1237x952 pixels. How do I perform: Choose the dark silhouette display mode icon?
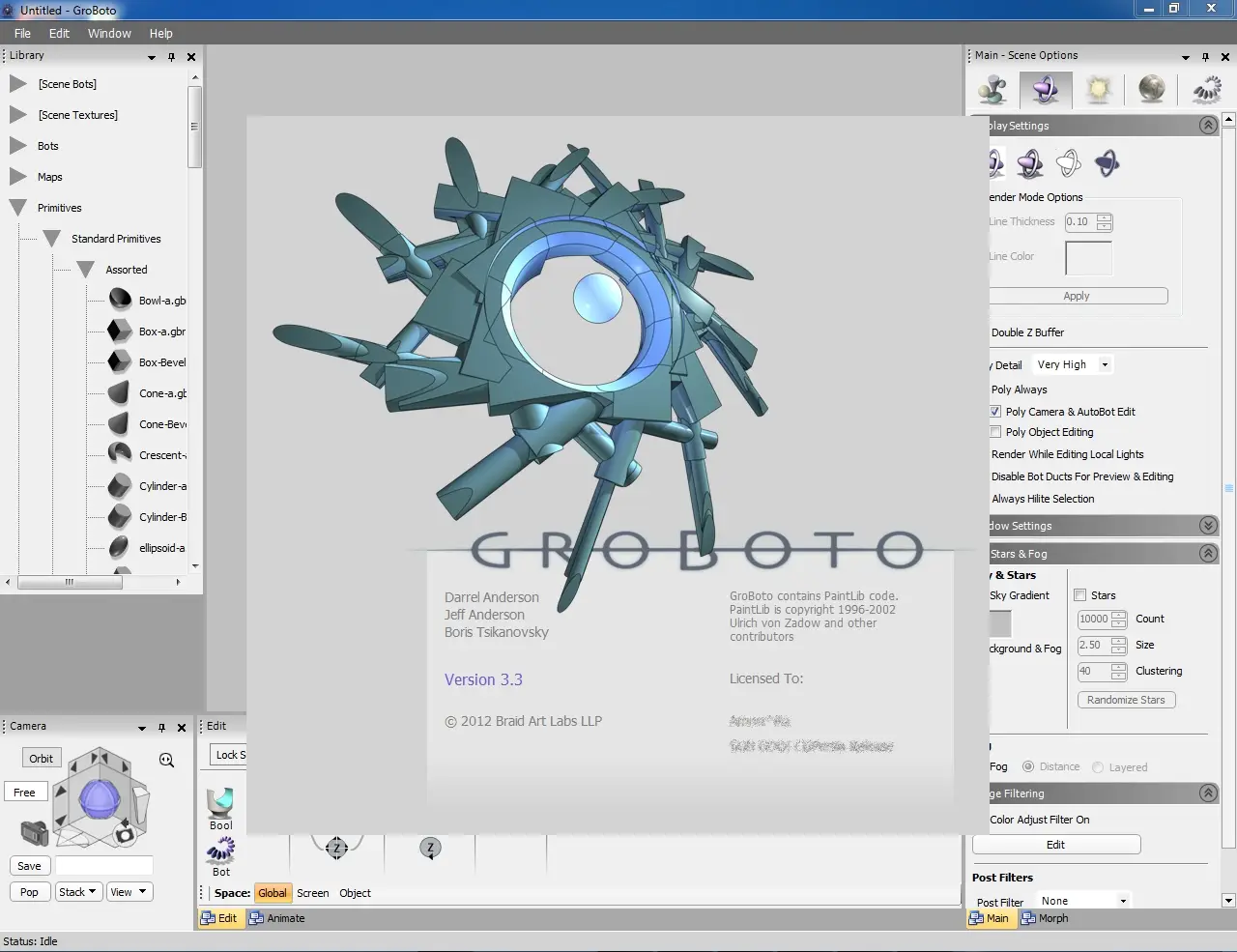[1107, 162]
